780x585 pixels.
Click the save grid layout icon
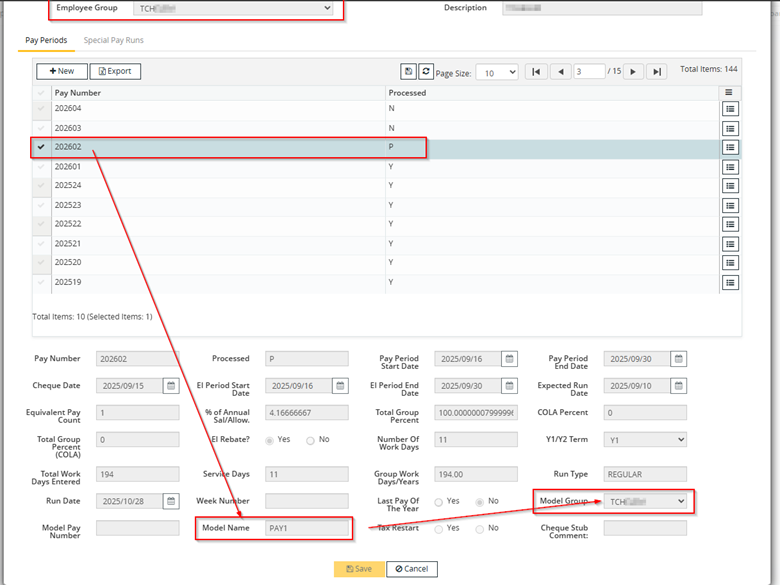[x=408, y=72]
